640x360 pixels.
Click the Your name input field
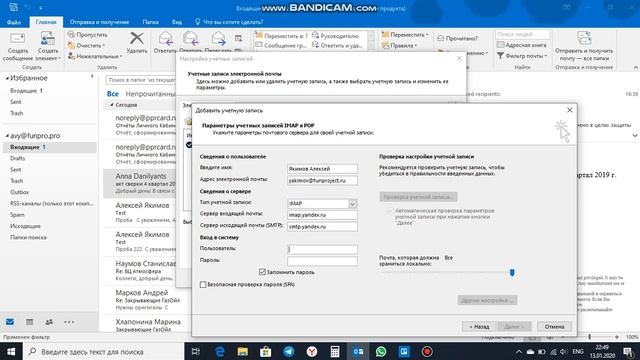(x=322, y=169)
